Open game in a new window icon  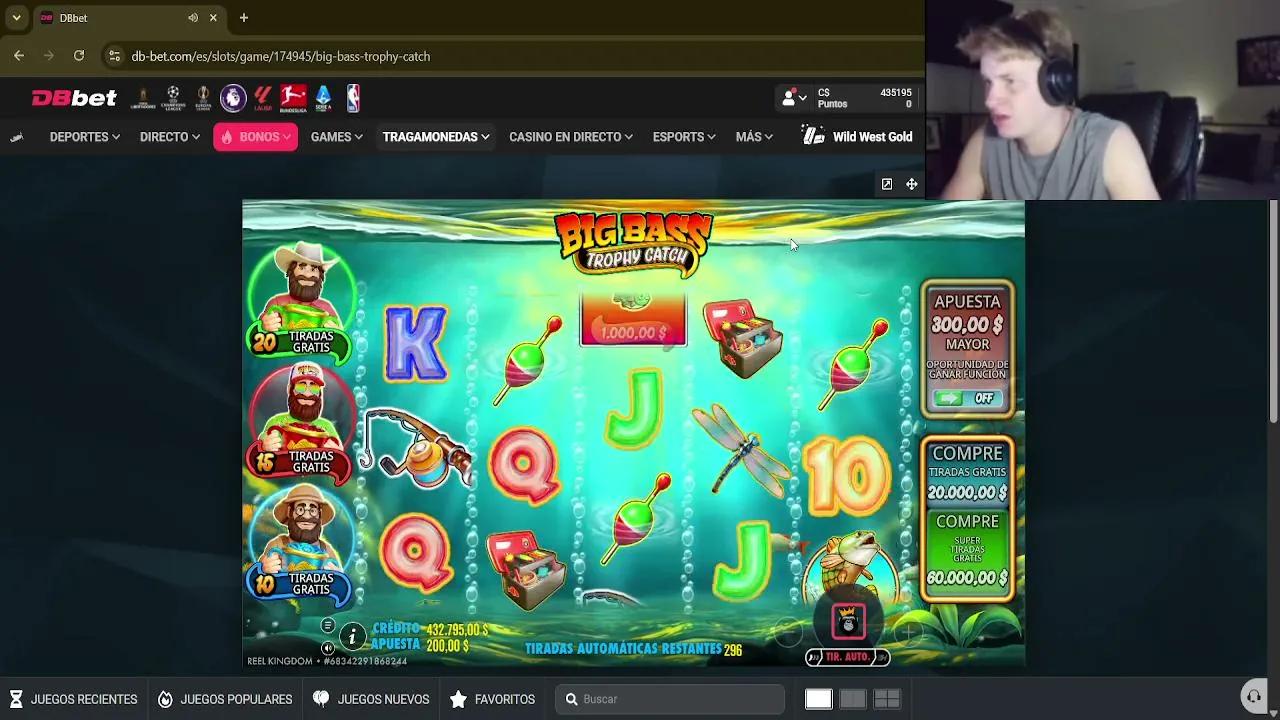coord(887,184)
